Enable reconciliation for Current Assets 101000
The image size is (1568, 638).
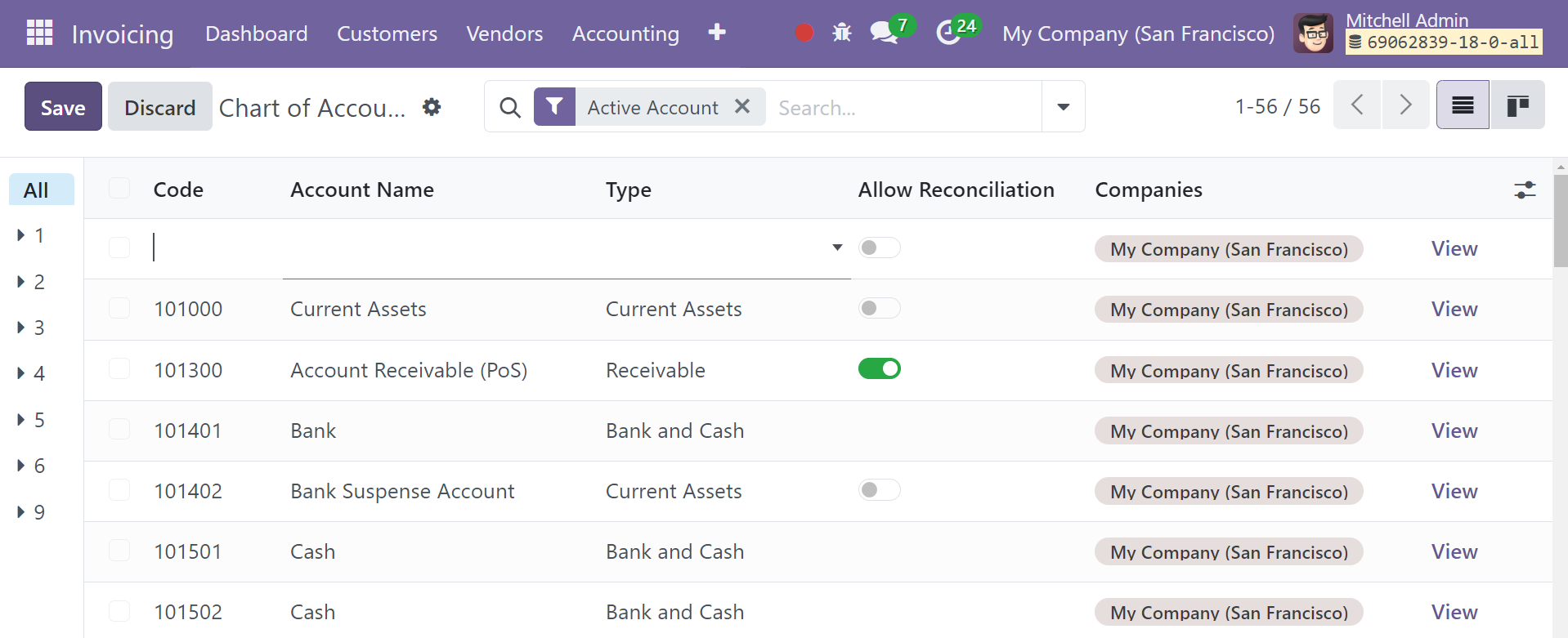coord(880,308)
